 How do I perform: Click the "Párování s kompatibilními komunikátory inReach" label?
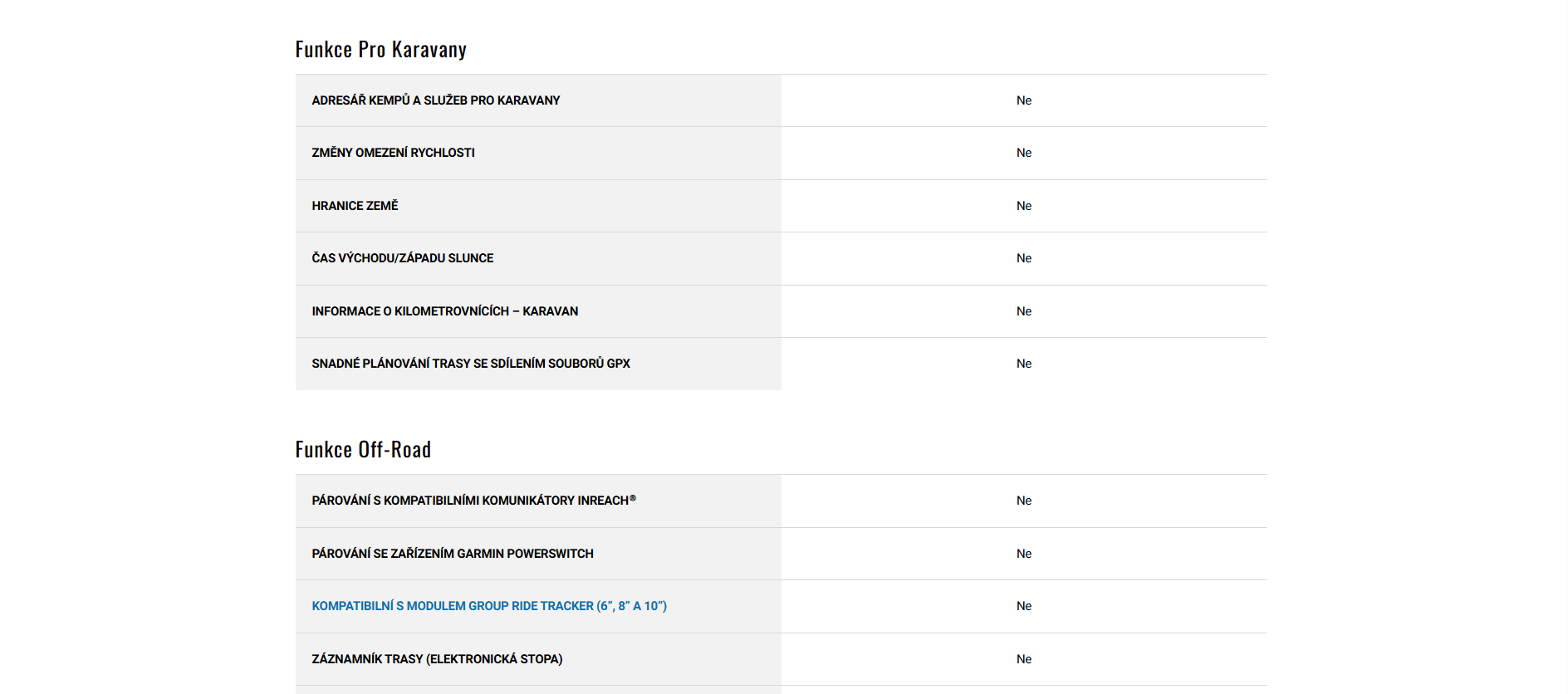point(473,501)
